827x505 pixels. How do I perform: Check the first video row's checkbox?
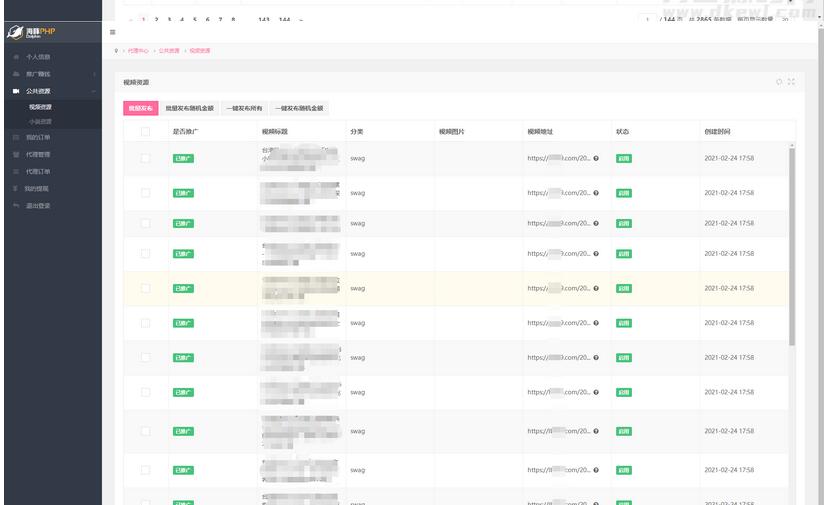145,158
